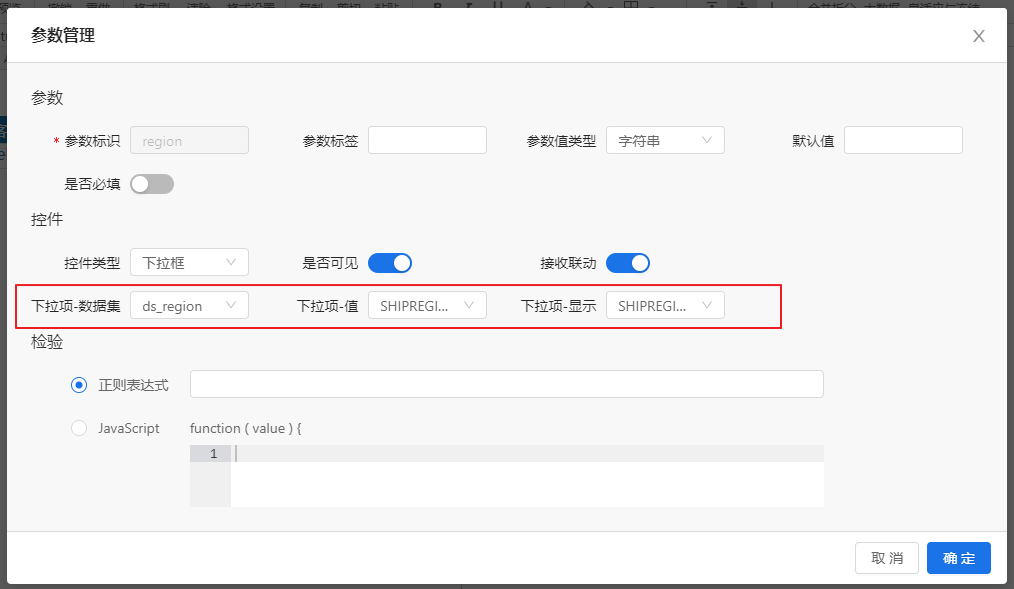Screen dimensions: 1014x589
Task: Select the 正则表达式 radio button
Action: (x=79, y=385)
